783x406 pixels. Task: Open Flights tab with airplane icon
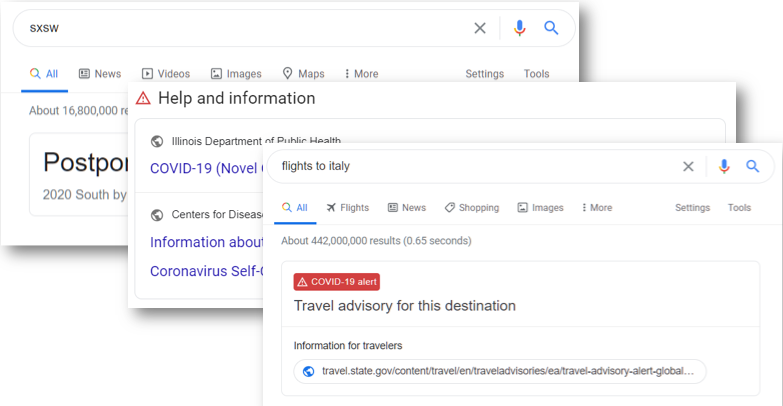348,208
